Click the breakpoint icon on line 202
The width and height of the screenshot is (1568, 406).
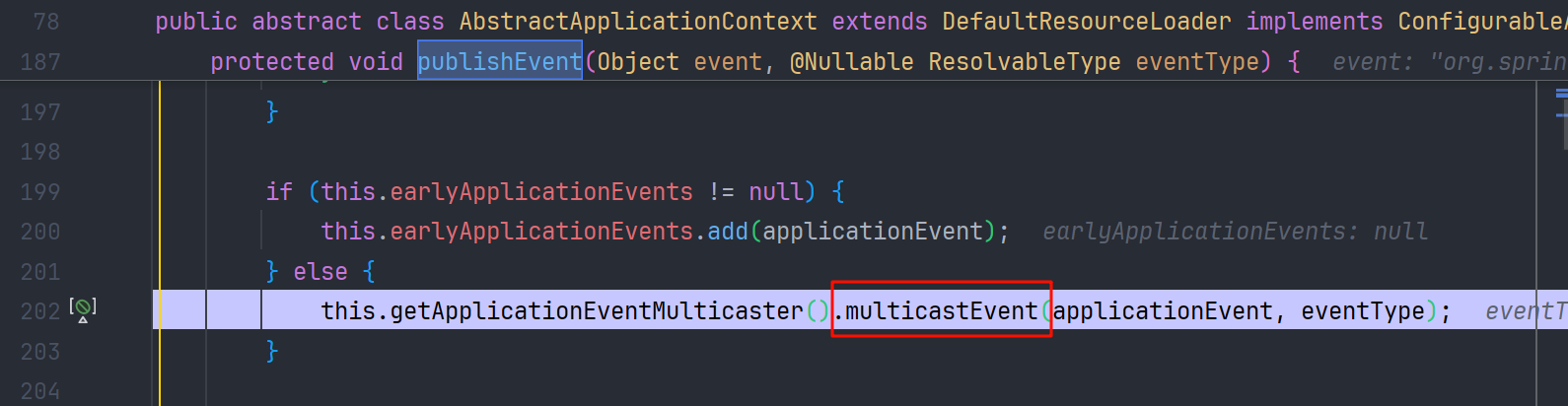[x=83, y=309]
